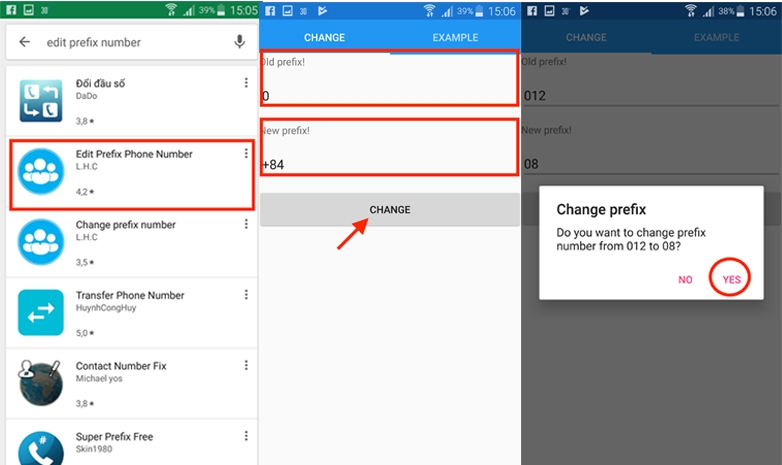
Task: Tap NO in the Change prefix dialog
Action: pyautogui.click(x=685, y=279)
